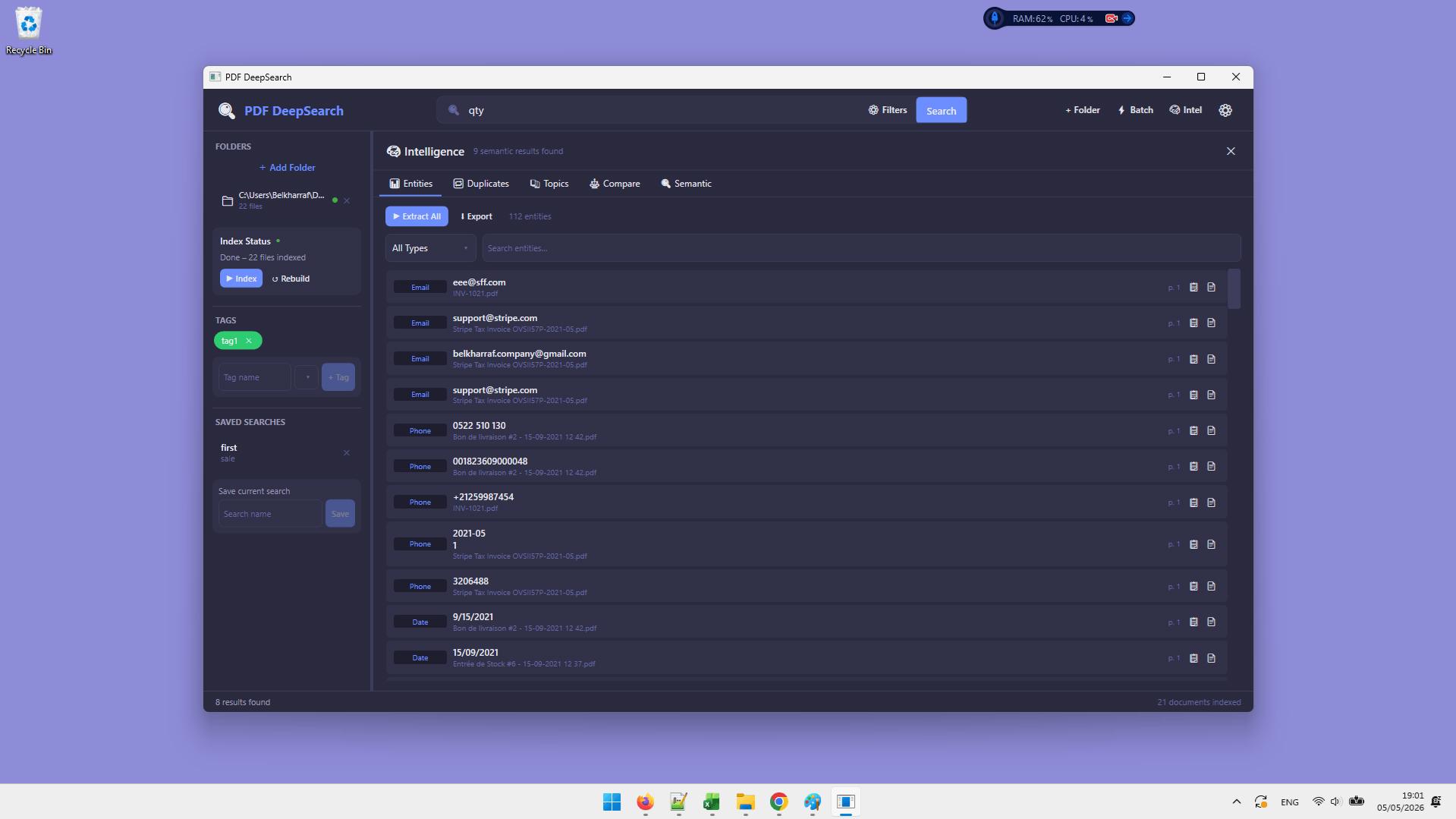The height and width of the screenshot is (819, 1456).
Task: Copy phone 0522 510 130 with clipboard icon
Action: 1193,431
